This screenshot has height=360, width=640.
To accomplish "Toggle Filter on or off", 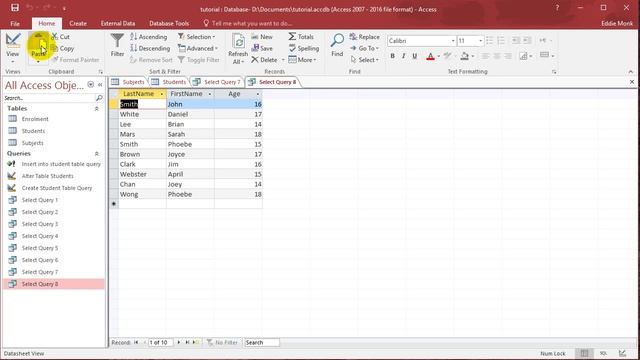I will pyautogui.click(x=199, y=60).
